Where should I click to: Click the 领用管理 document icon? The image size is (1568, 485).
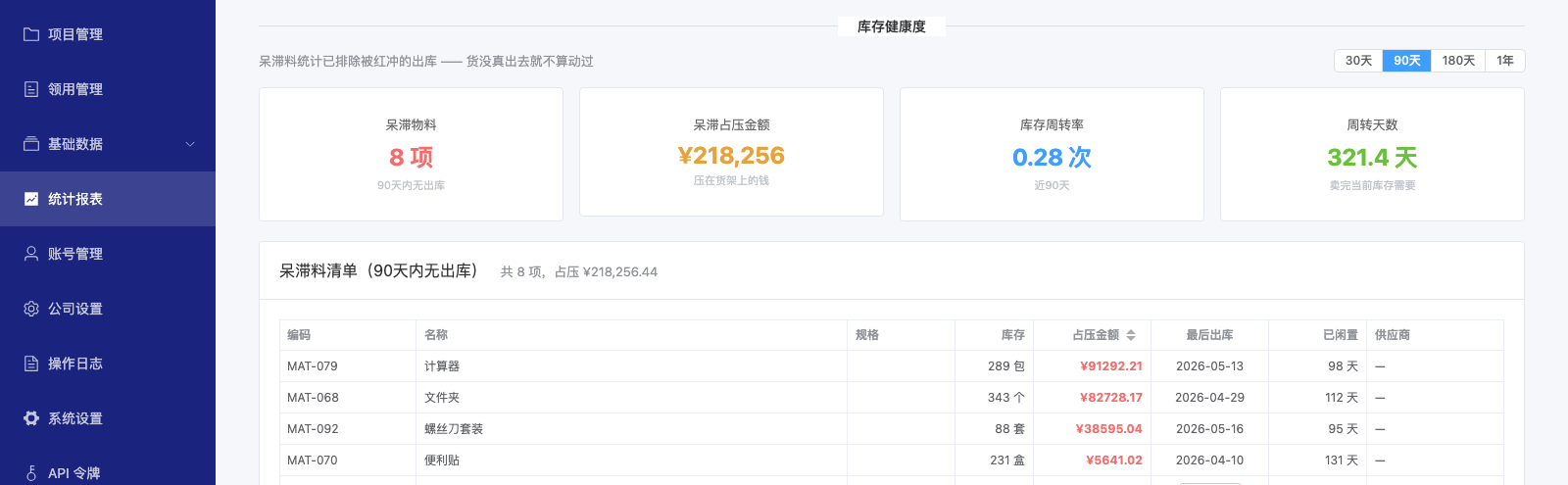31,89
